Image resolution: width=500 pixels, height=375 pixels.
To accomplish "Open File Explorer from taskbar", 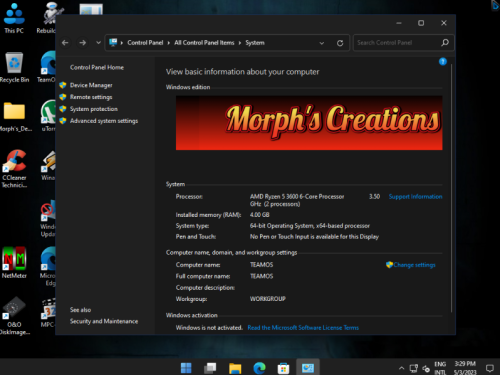I will [235, 368].
